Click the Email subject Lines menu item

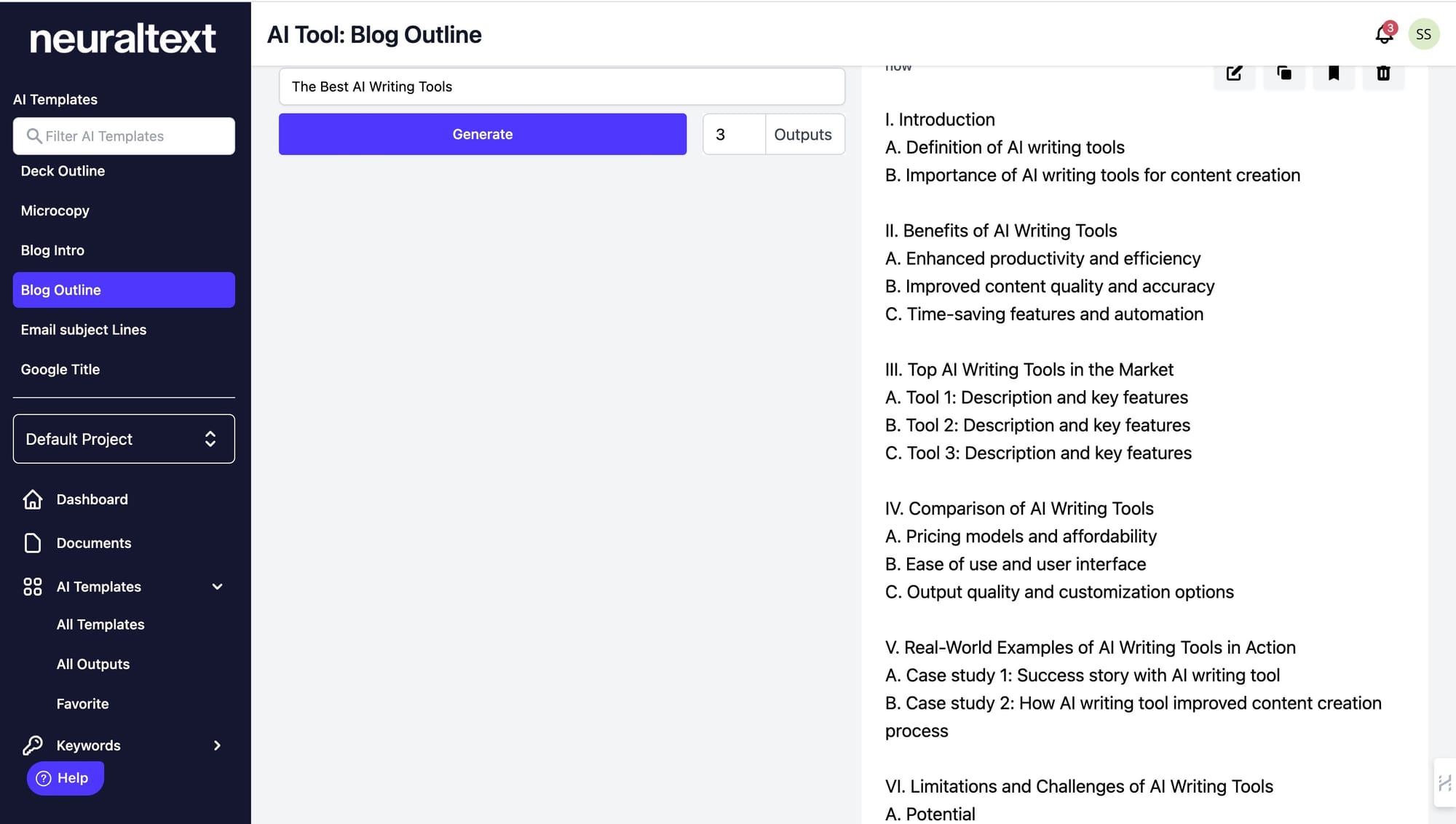click(x=83, y=329)
